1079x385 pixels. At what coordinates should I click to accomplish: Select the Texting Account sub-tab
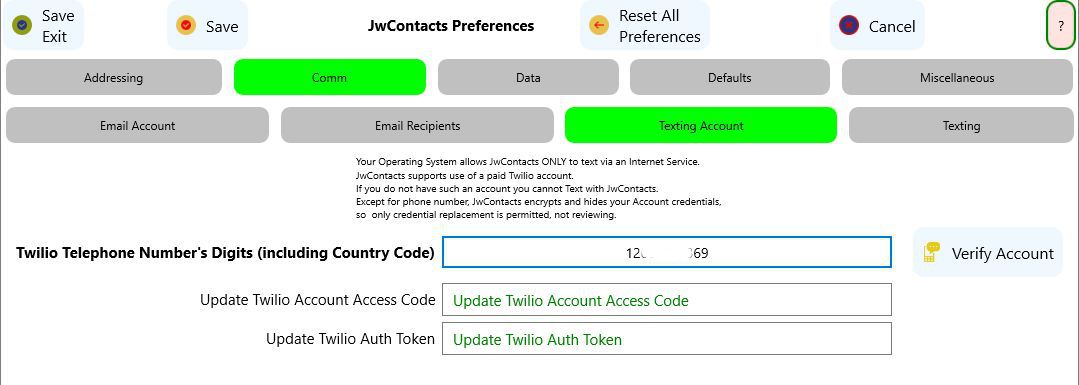[701, 125]
